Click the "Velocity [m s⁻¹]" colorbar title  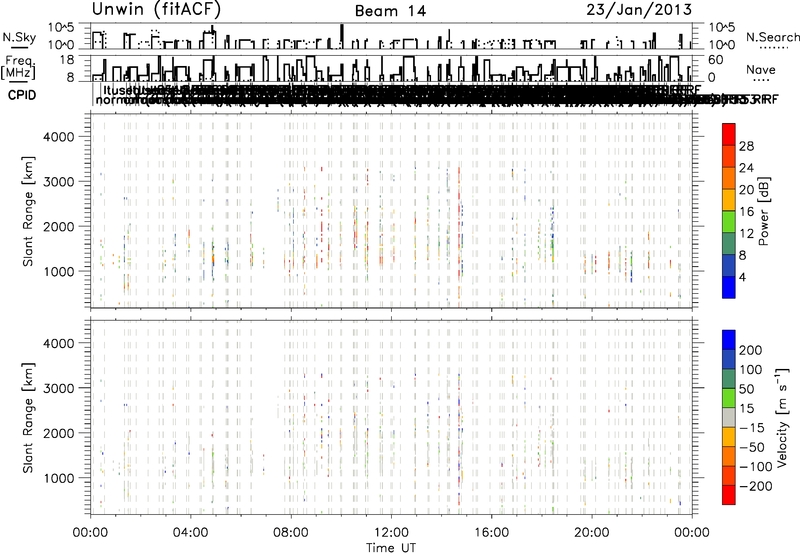tap(782, 418)
